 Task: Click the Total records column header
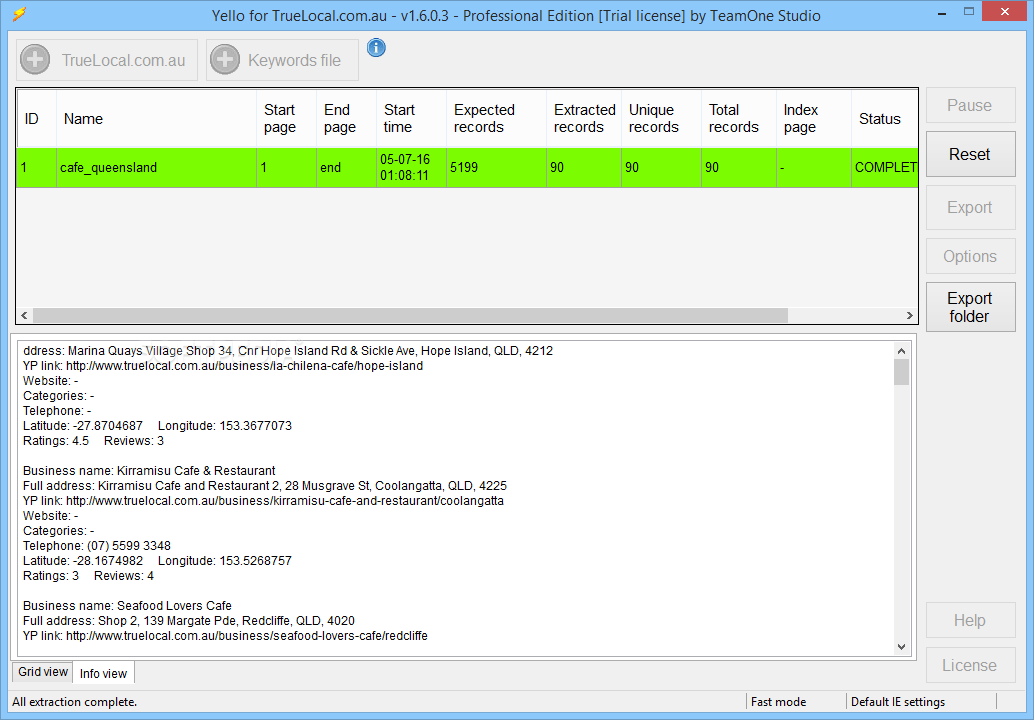739,119
